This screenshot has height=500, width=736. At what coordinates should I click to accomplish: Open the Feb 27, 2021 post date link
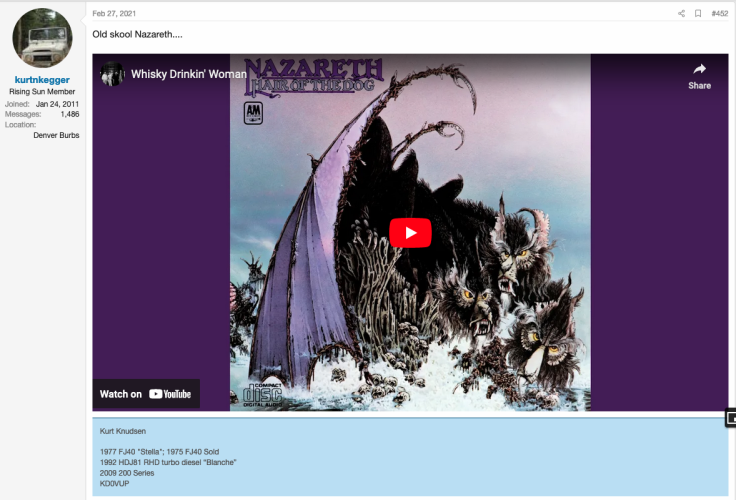pyautogui.click(x=114, y=14)
